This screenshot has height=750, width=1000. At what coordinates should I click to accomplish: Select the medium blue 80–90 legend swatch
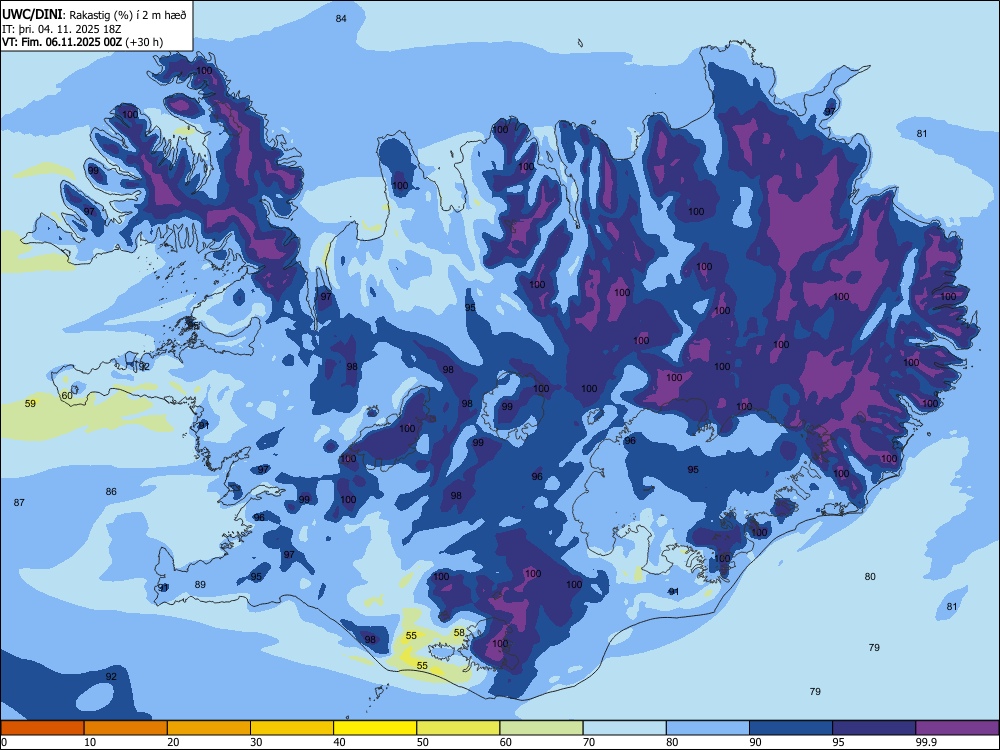click(x=708, y=728)
